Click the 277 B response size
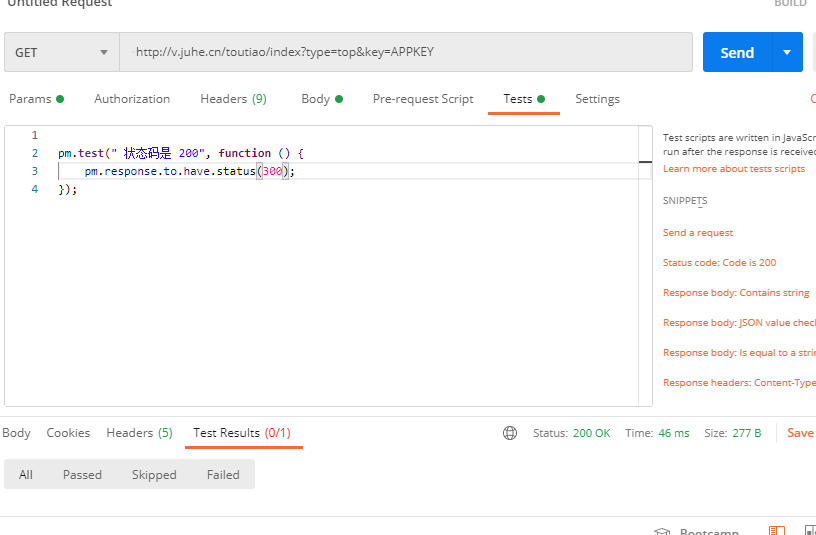816x535 pixels. (747, 433)
